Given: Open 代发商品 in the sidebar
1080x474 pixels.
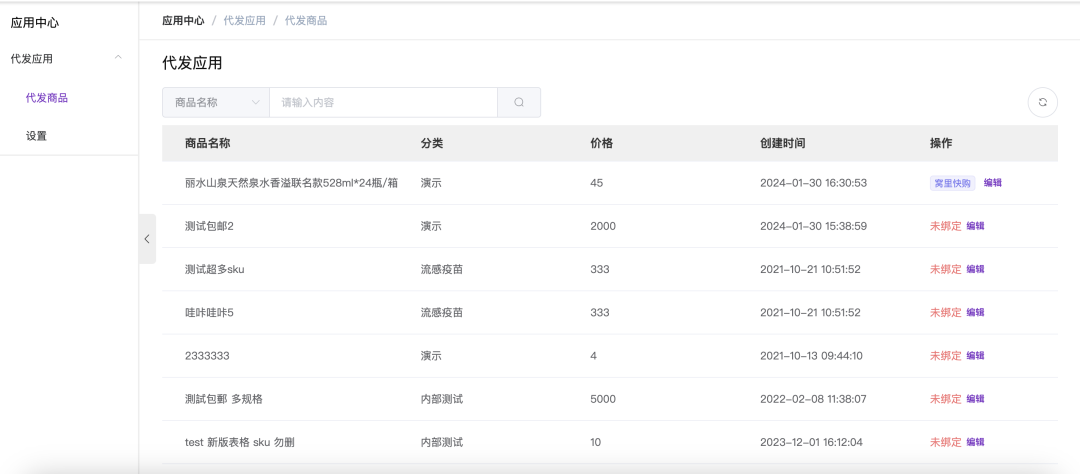Looking at the screenshot, I should 47,98.
